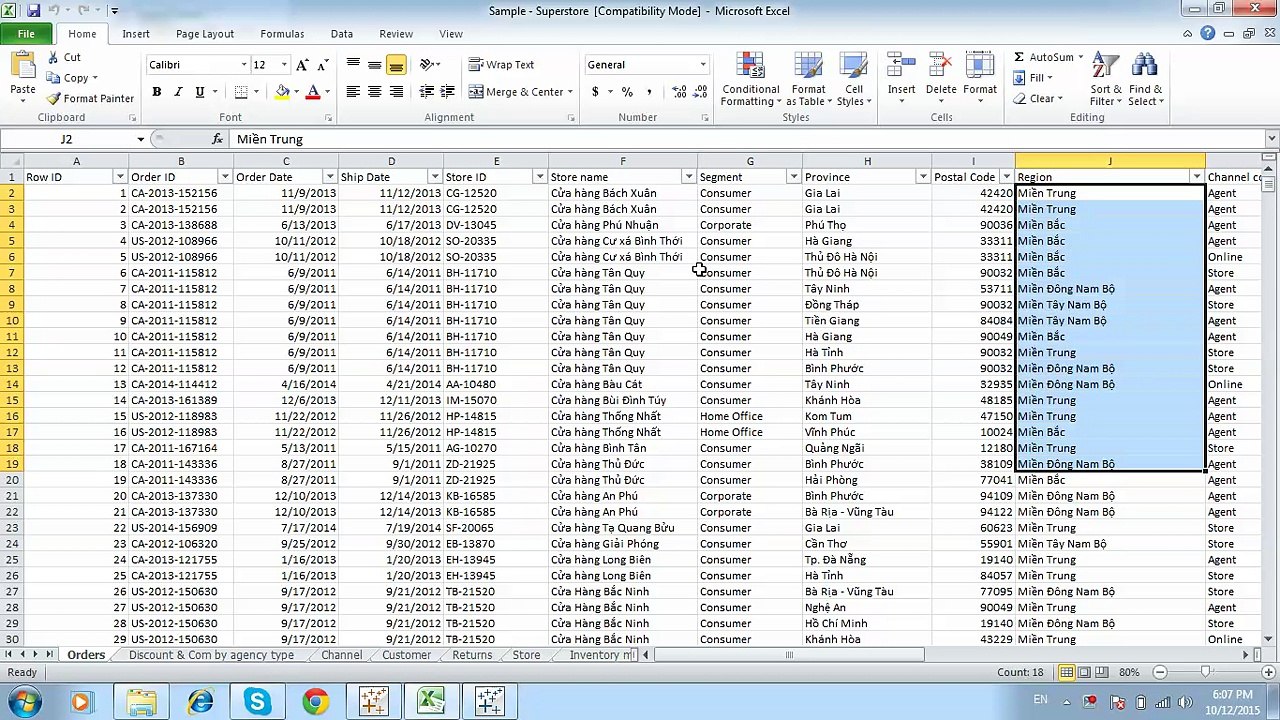Open the Region column filter dropdown
This screenshot has height=720, width=1280.
1197,177
